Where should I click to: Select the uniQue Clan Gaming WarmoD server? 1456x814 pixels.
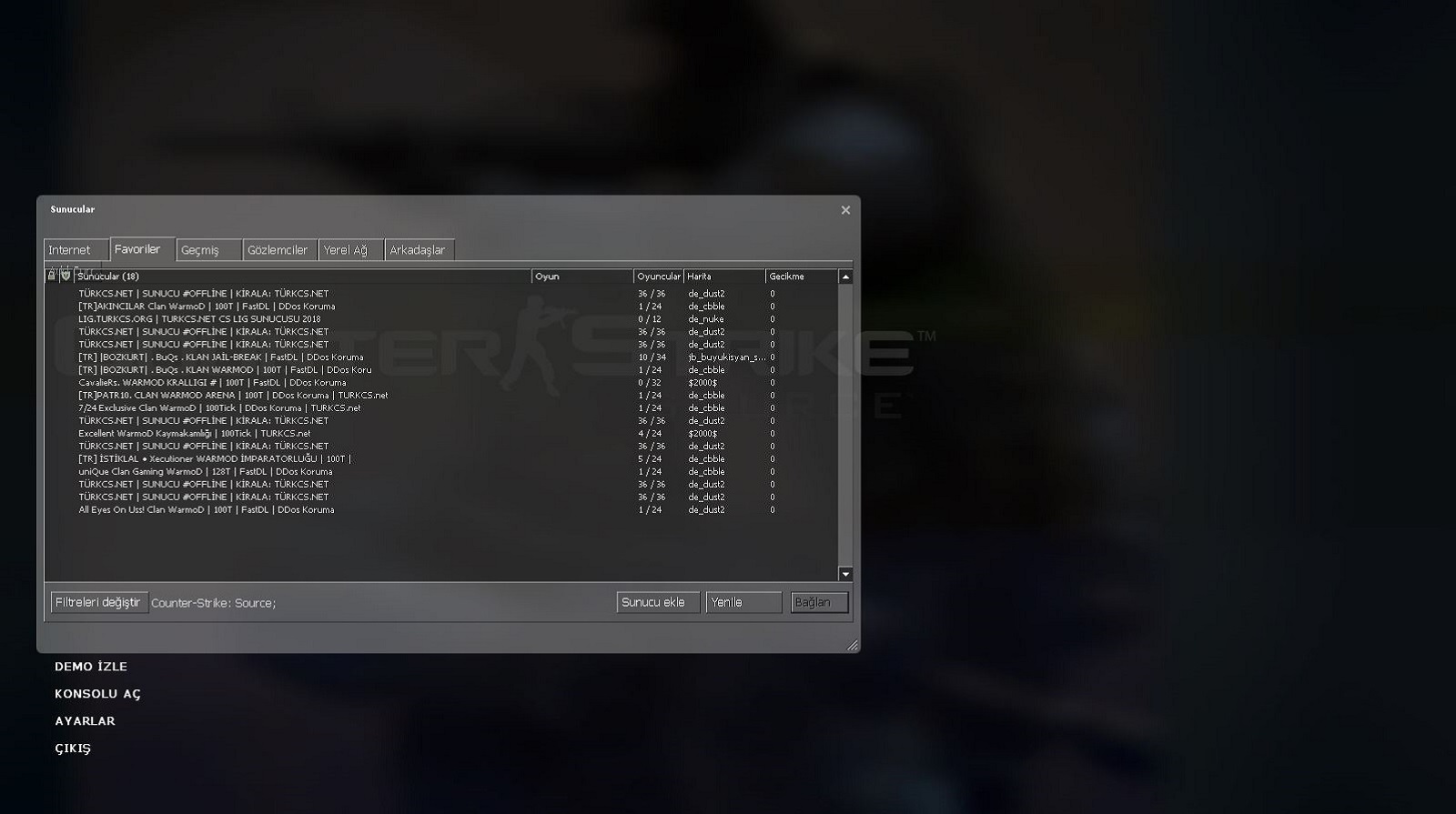tap(205, 472)
